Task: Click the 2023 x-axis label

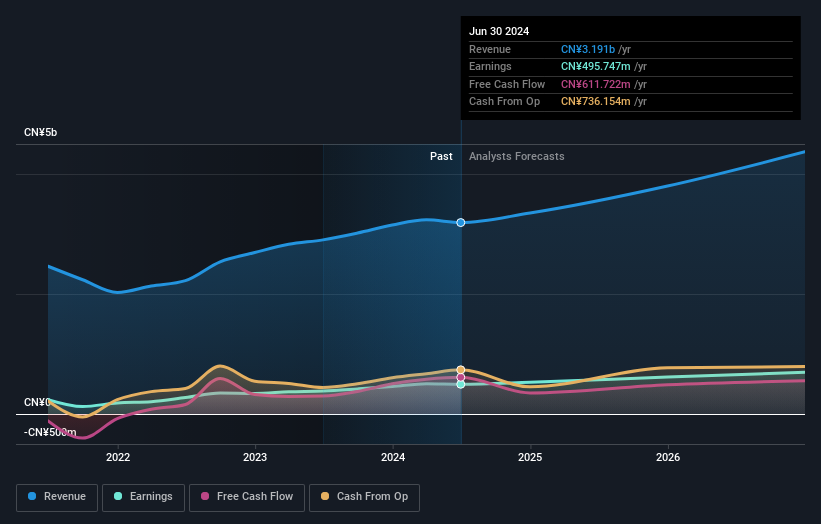Action: pos(255,457)
